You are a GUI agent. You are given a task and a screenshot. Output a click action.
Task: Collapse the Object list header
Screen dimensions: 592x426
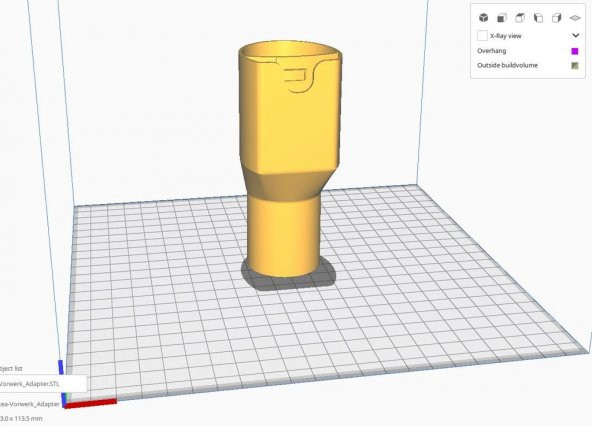pyautogui.click(x=11, y=368)
